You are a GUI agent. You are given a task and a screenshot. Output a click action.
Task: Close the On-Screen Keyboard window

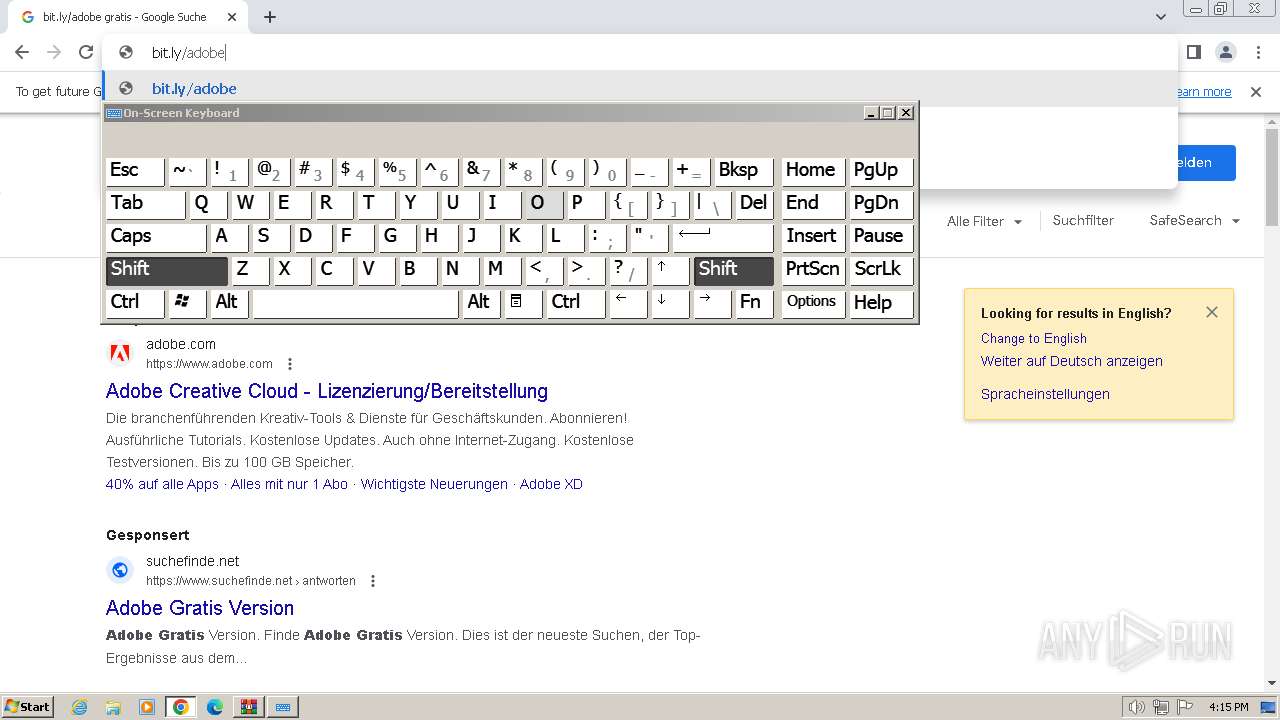(906, 113)
